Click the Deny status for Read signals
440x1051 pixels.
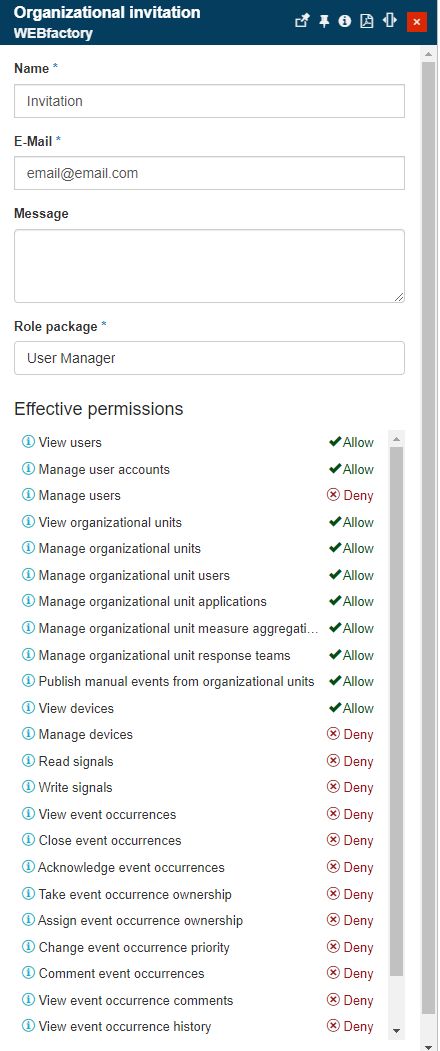pyautogui.click(x=349, y=761)
